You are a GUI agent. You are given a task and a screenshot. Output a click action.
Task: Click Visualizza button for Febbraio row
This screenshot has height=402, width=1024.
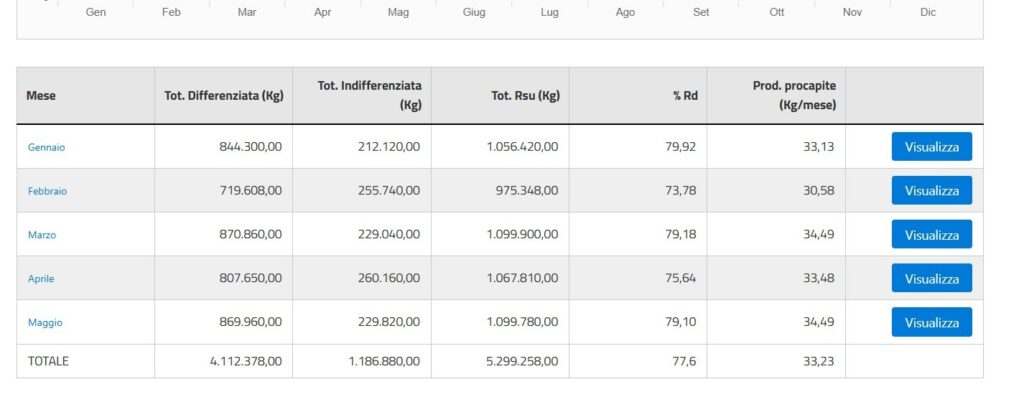point(931,191)
